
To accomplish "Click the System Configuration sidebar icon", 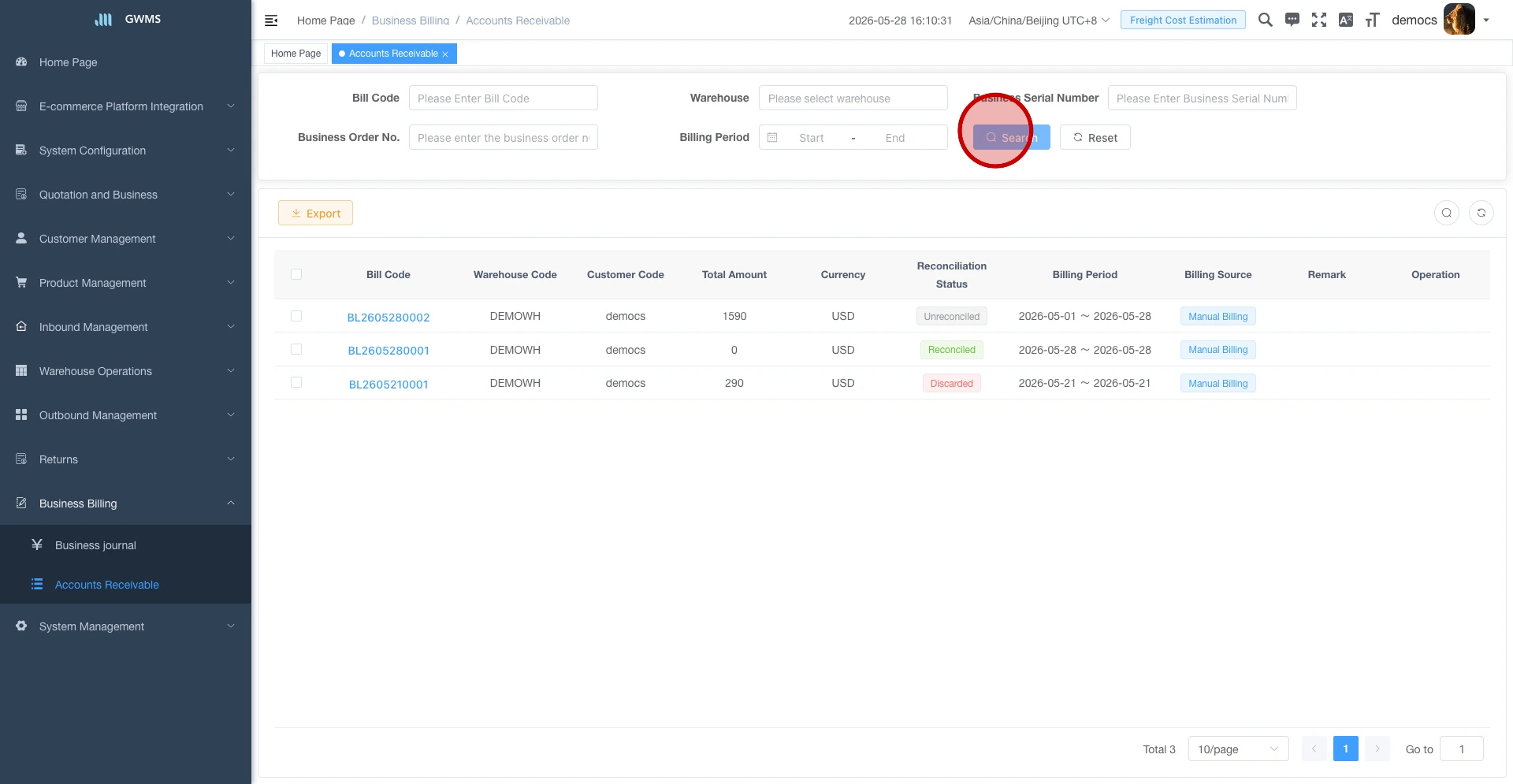I will click(x=21, y=150).
